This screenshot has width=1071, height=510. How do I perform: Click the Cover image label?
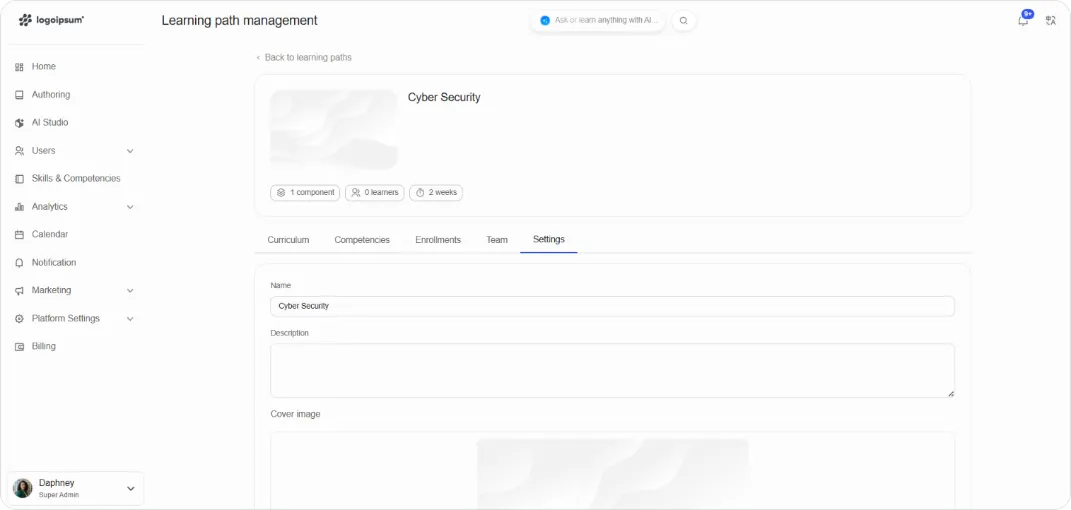coord(295,414)
